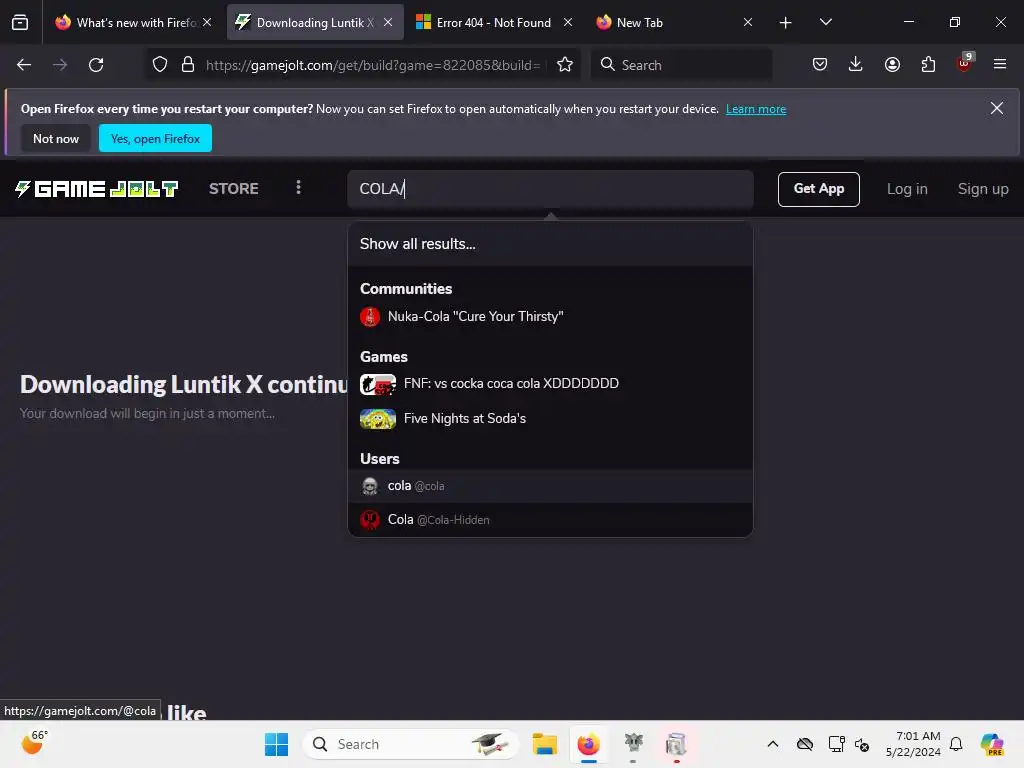The width and height of the screenshot is (1024, 768).
Task: Click the Firefox URL address bar
Action: (372, 65)
